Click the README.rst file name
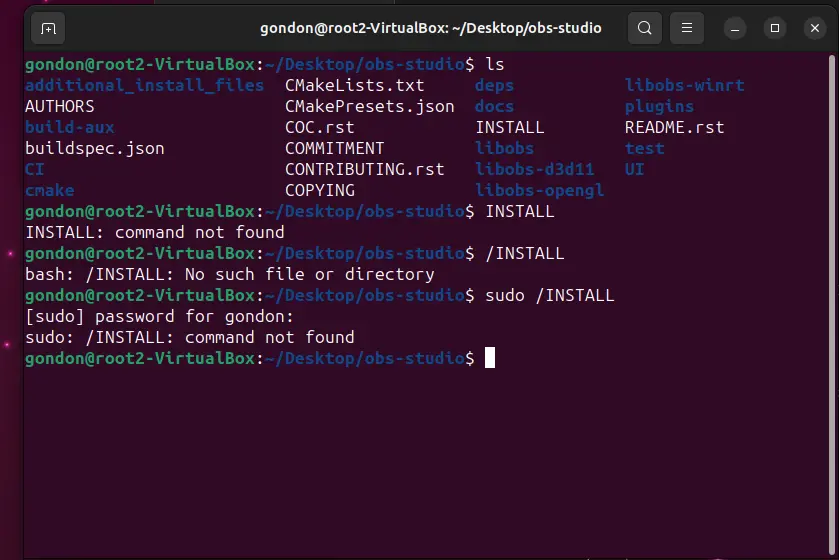 click(x=674, y=127)
